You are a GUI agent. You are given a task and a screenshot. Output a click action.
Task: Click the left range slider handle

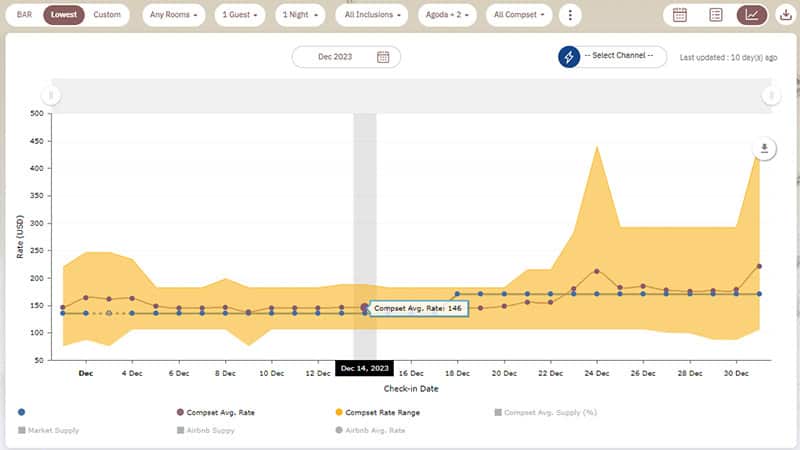click(52, 96)
